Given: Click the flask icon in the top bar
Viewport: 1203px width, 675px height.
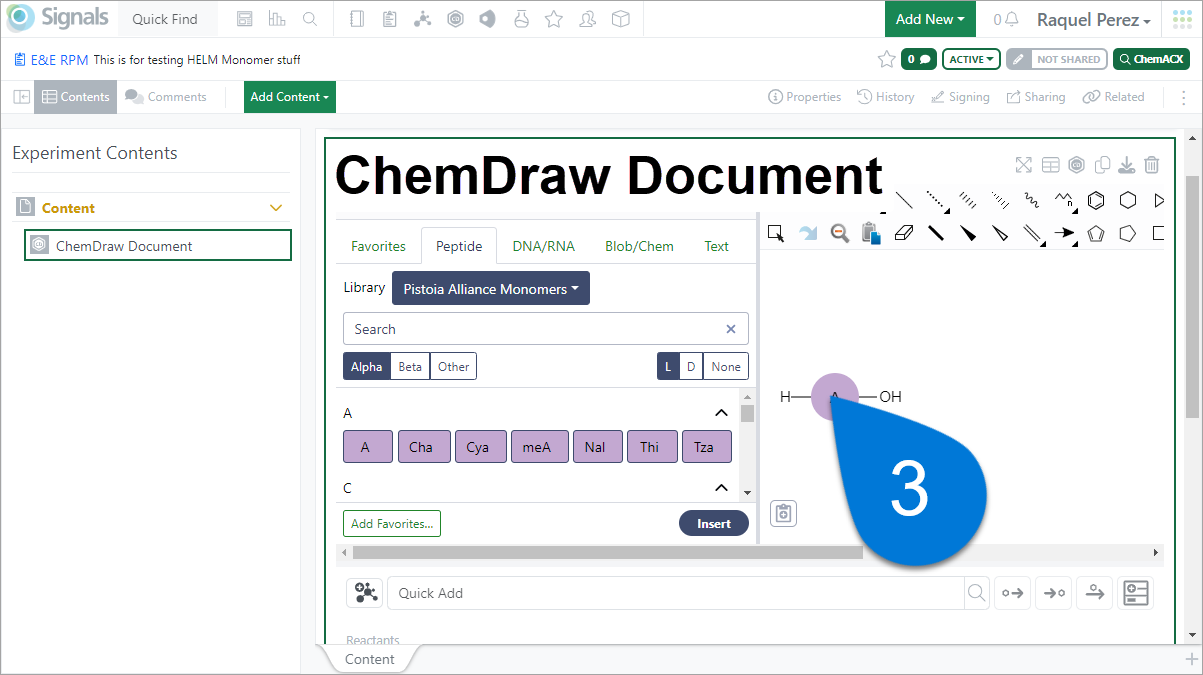Looking at the screenshot, I should click(x=520, y=19).
